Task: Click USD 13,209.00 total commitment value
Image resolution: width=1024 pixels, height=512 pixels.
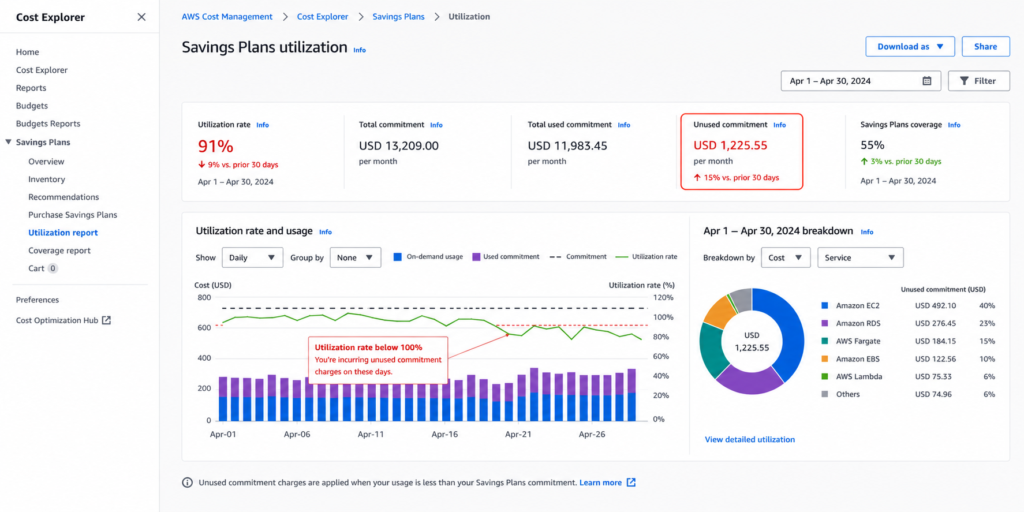Action: (399, 146)
